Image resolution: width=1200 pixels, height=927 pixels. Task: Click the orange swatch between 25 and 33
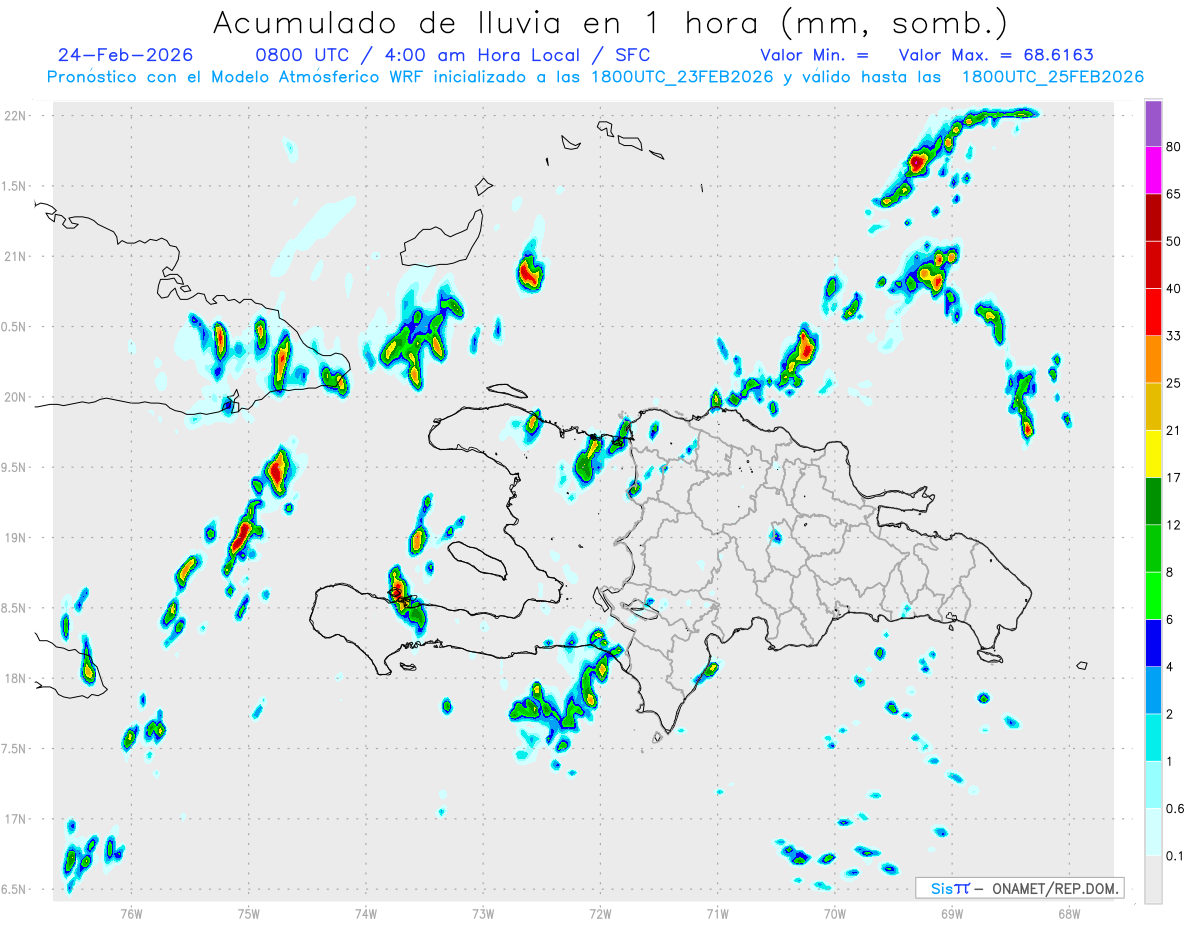[1153, 359]
